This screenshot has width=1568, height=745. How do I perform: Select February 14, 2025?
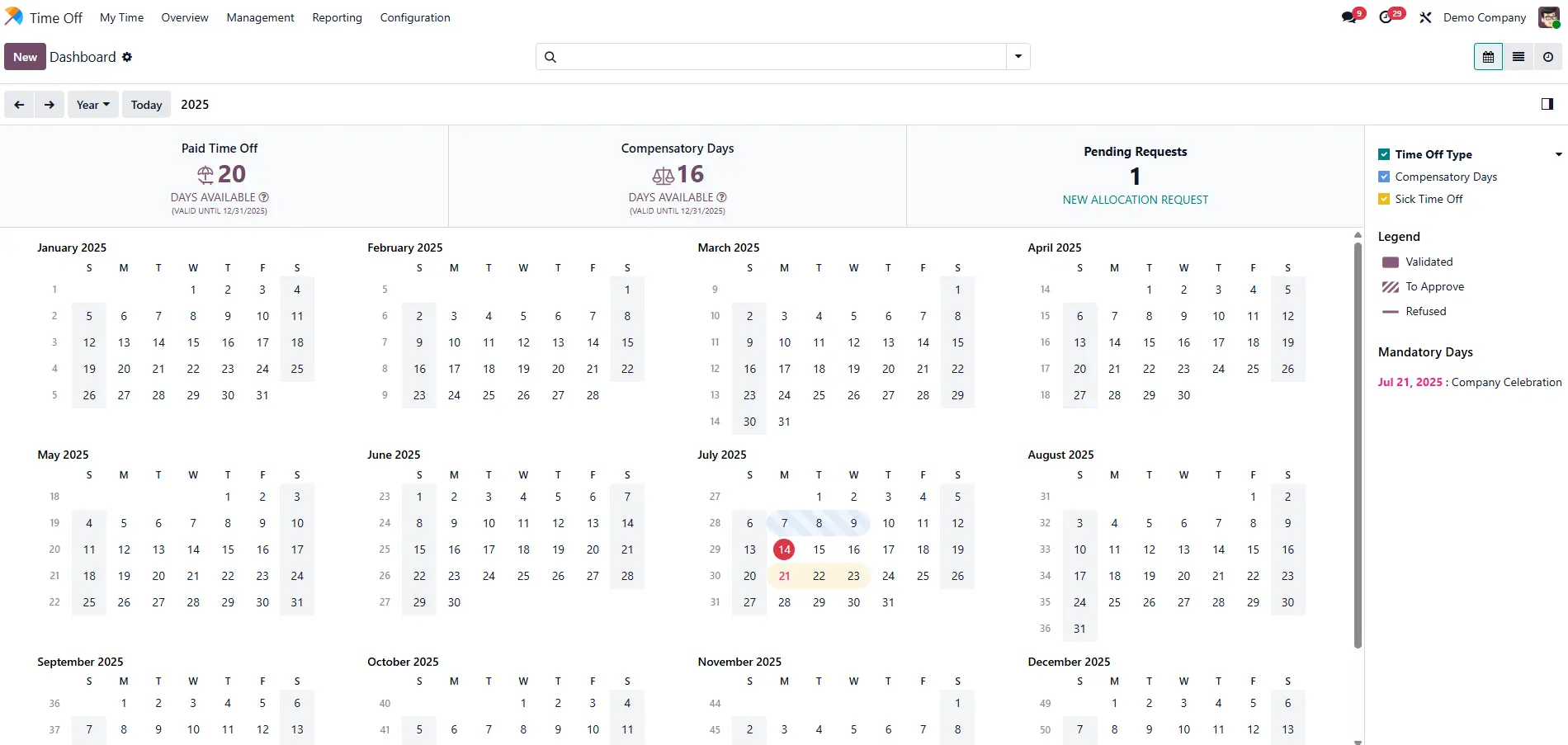coord(593,342)
